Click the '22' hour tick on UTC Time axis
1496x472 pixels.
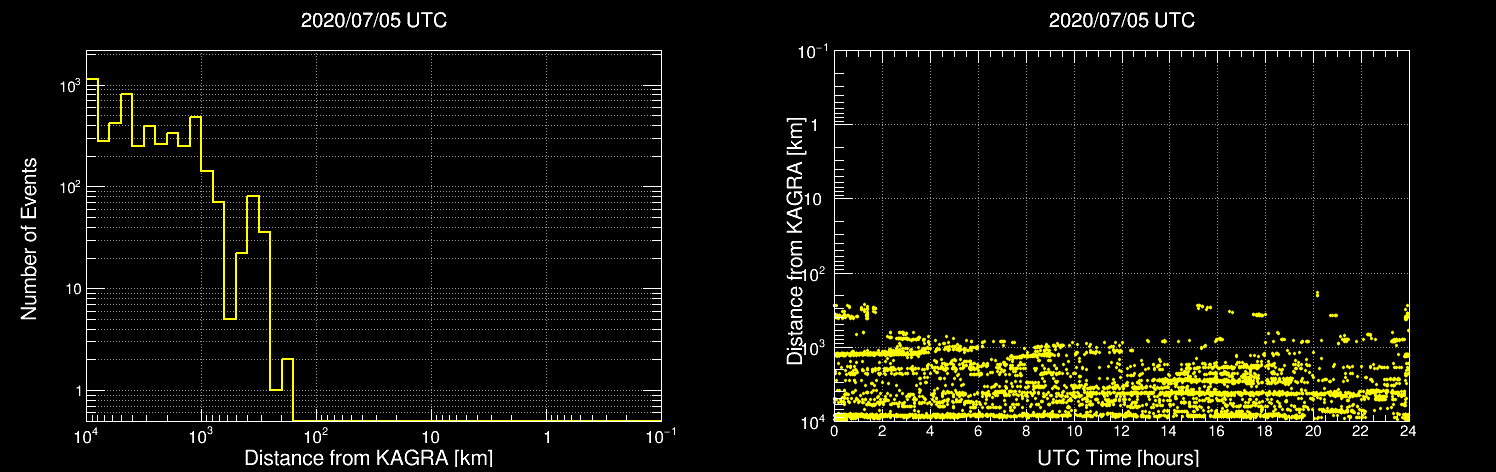[1361, 431]
